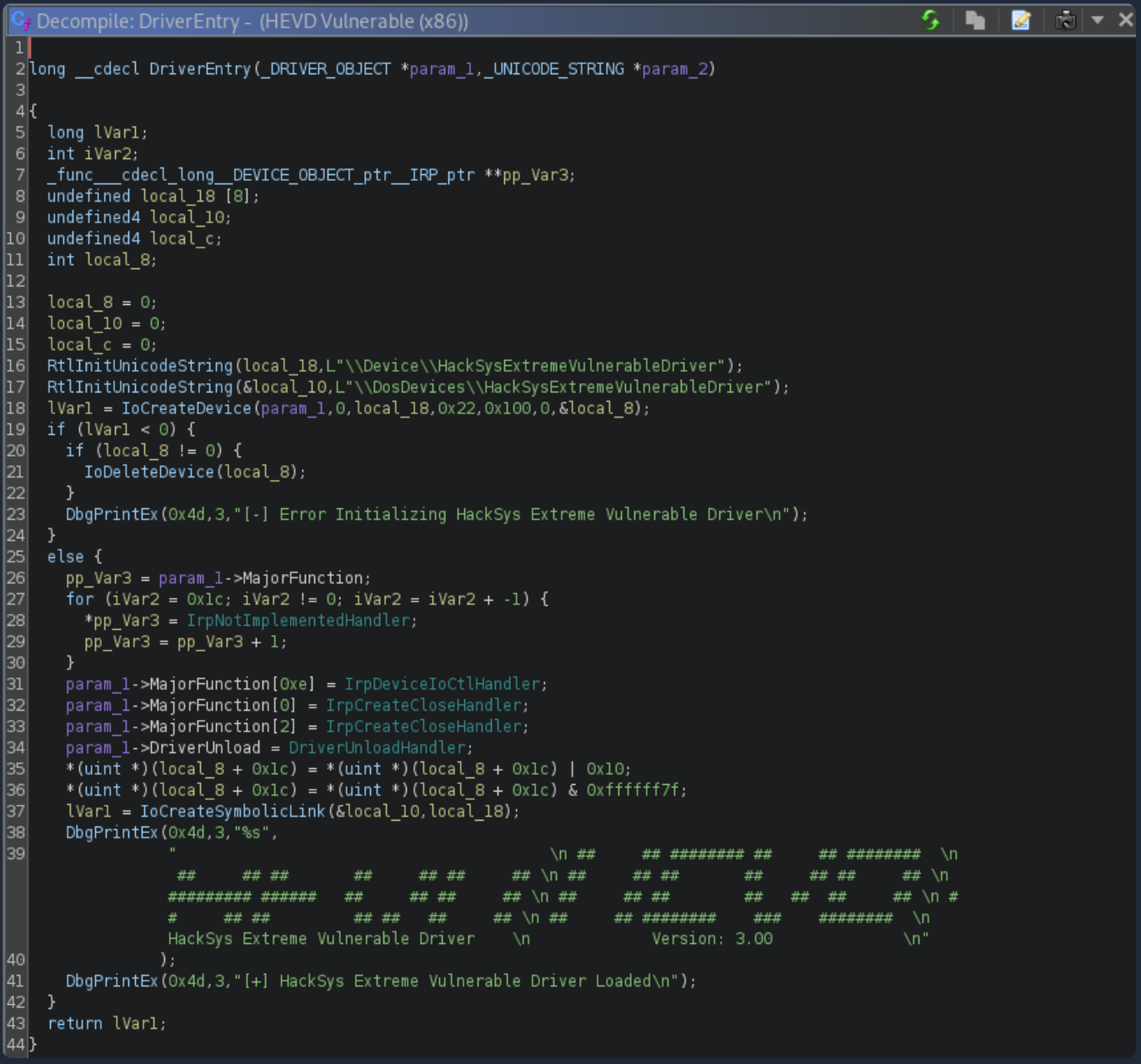Click line number 19 in the gutter

pos(16,430)
